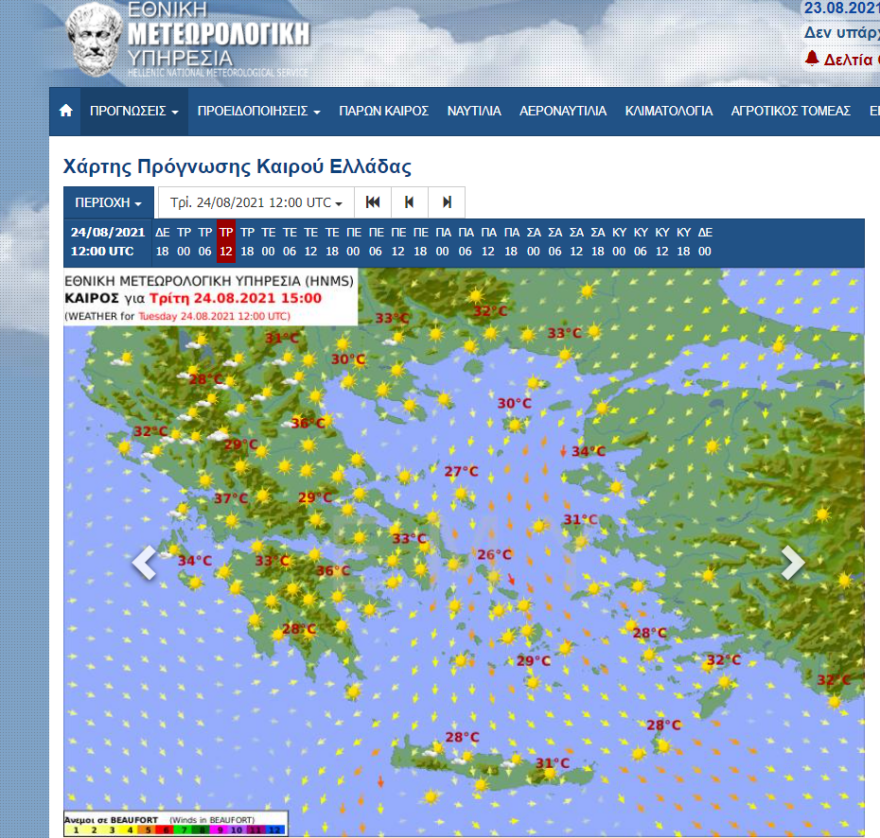Viewport: 880px width, 838px height.
Task: Click the Home icon in the navigation bar
Action: tap(64, 111)
